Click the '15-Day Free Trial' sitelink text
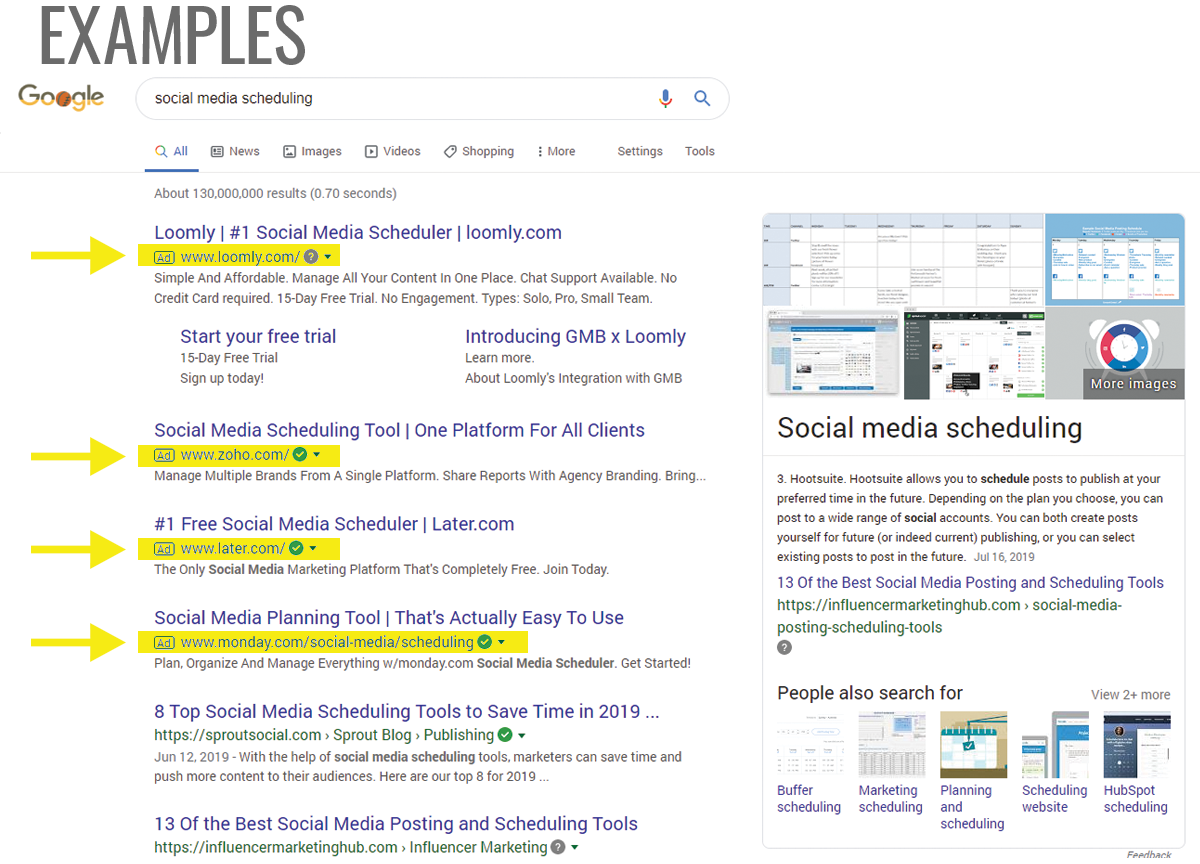This screenshot has height=864, width=1200. click(229, 358)
